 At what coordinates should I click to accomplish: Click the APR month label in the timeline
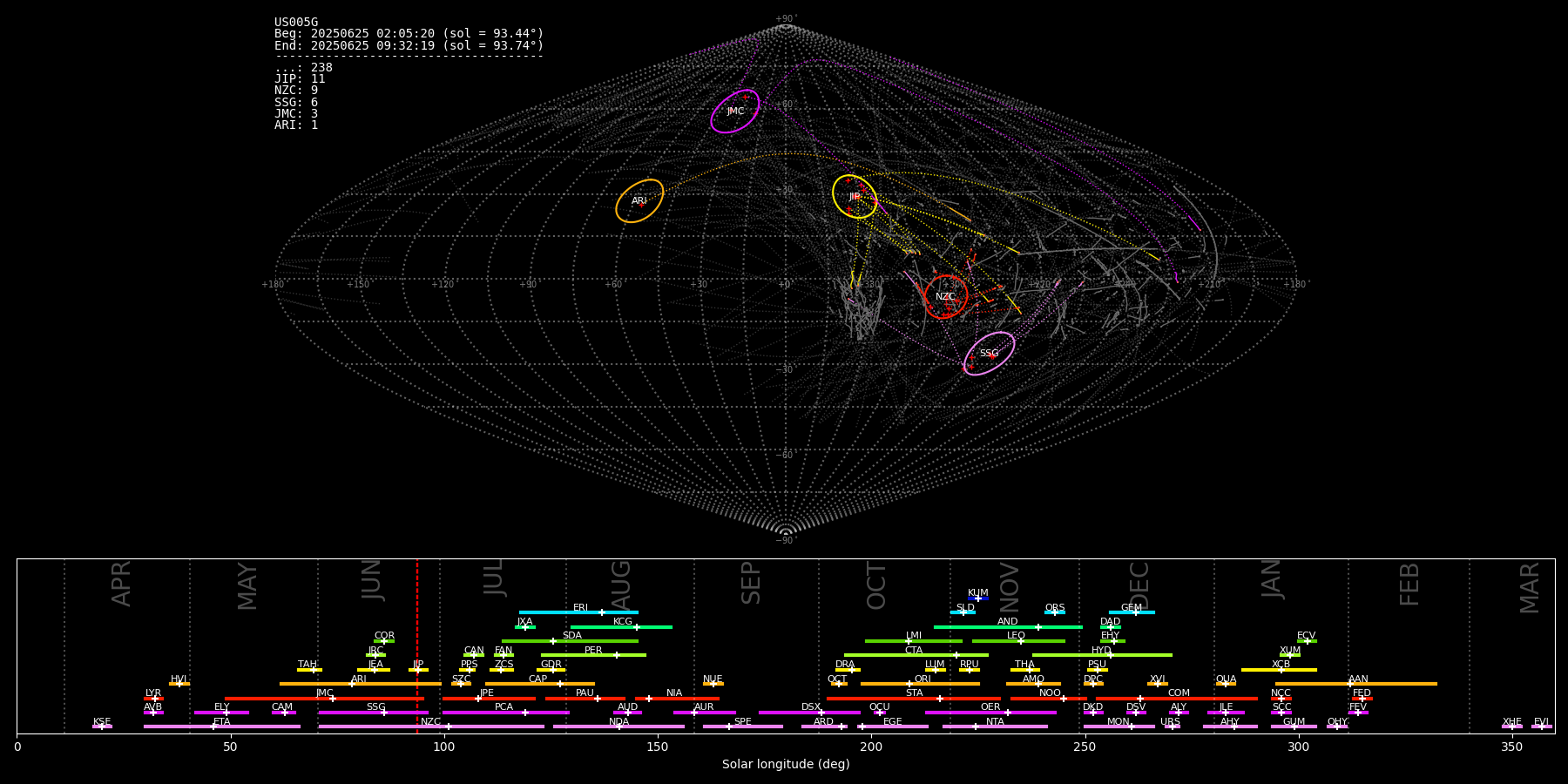coord(121,584)
